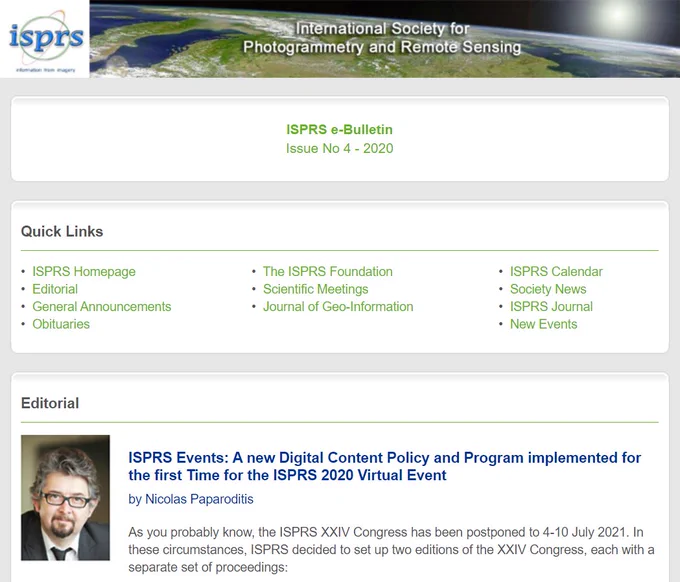Screen dimensions: 680x582
Task: Go to the Obituaries quick link
Action: tap(61, 324)
